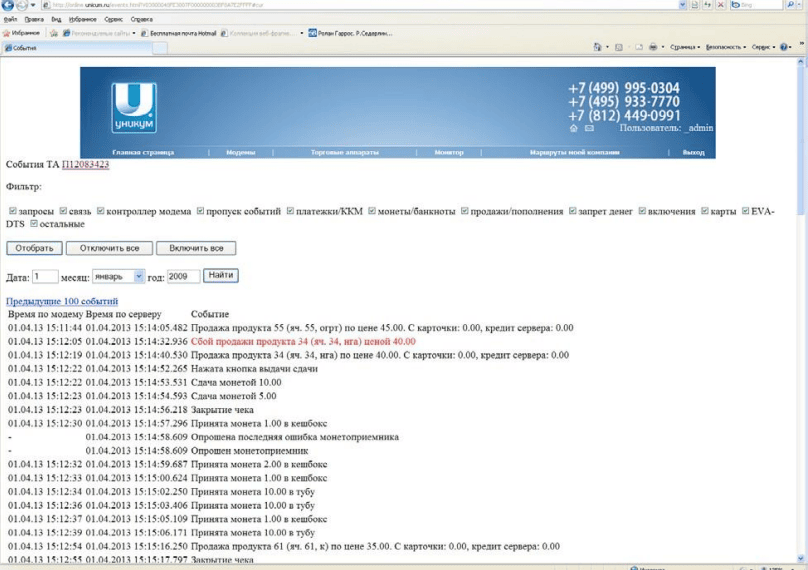The width and height of the screenshot is (808, 570).
Task: Open the Предыдущие 100 событий link
Action: point(62,301)
